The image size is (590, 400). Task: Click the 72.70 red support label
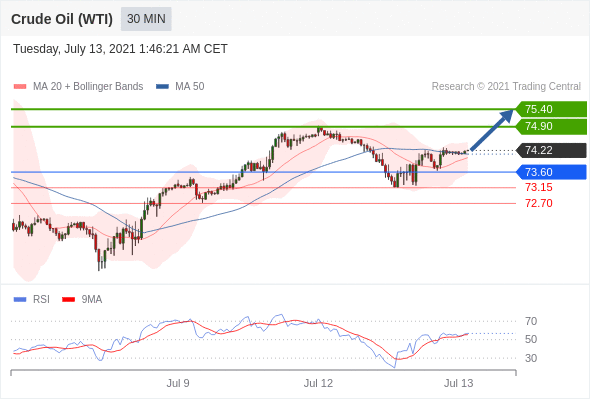[539, 204]
